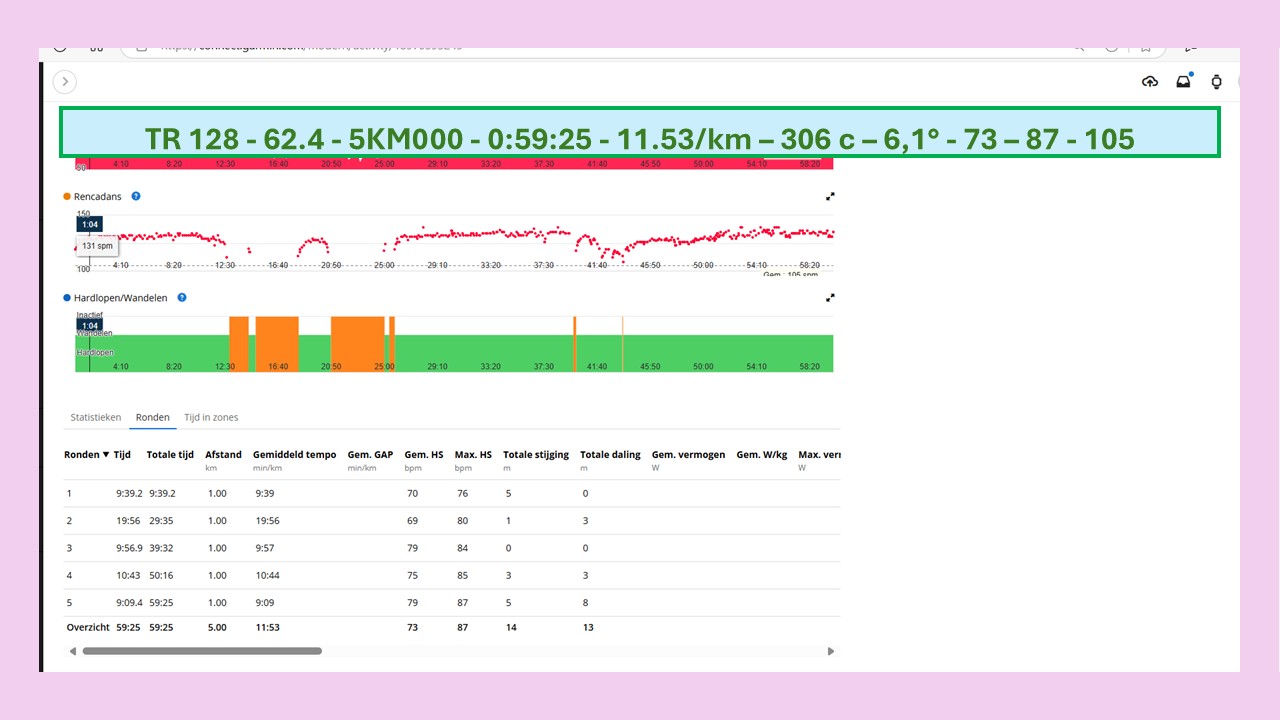The image size is (1280, 720).
Task: Click the Totale stijging column header
Action: tap(535, 454)
